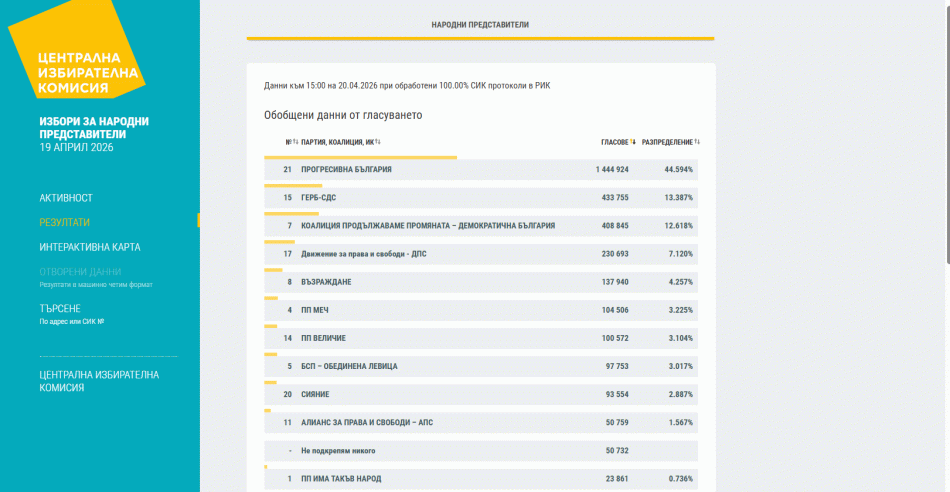Open the ИНТЕРАКТИВНА КАРТА page
This screenshot has width=950, height=492.
[90, 247]
